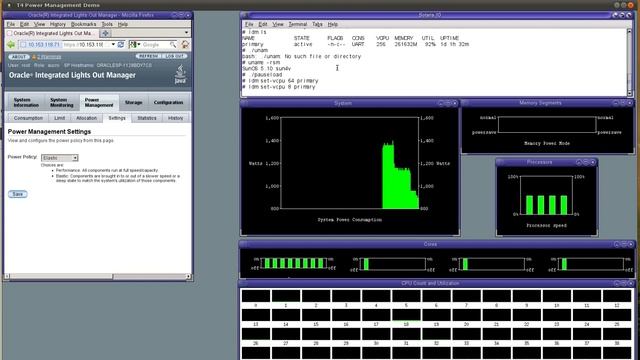Click the terminal's vertical scrollbar up arrow
Viewport: 640px width, 360px height.
click(629, 31)
